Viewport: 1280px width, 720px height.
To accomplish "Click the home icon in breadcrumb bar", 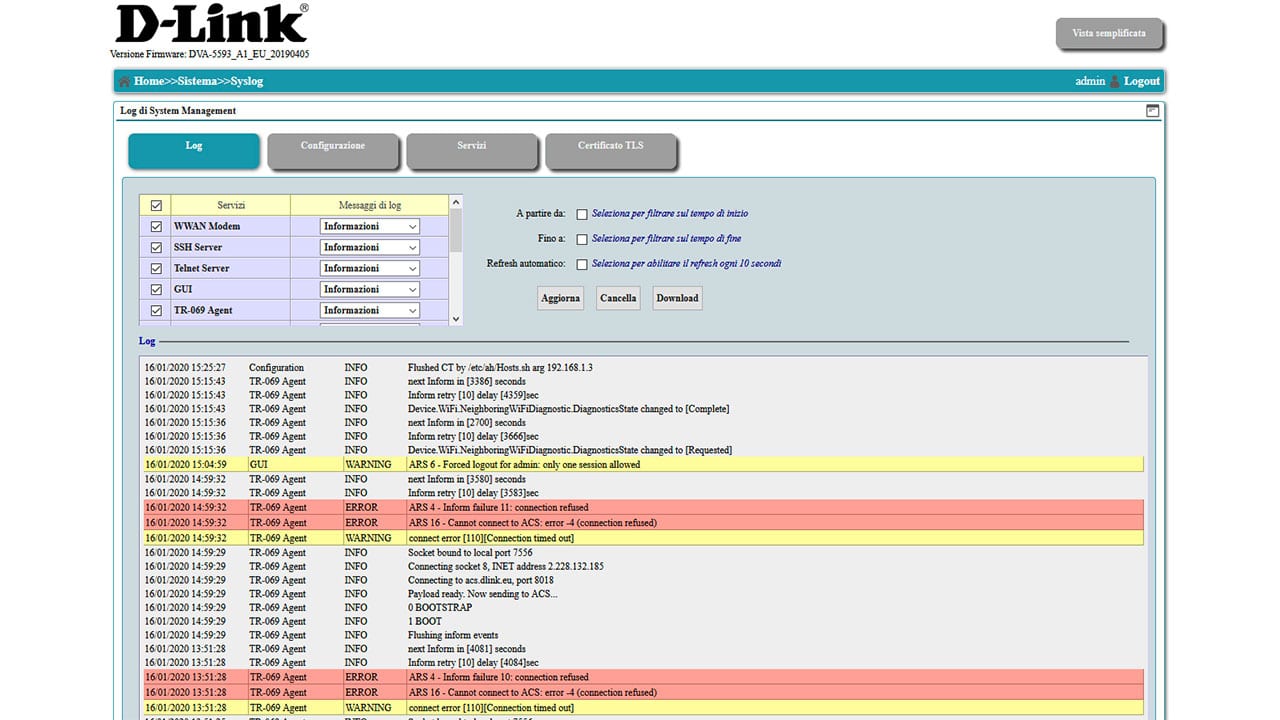I will click(124, 81).
